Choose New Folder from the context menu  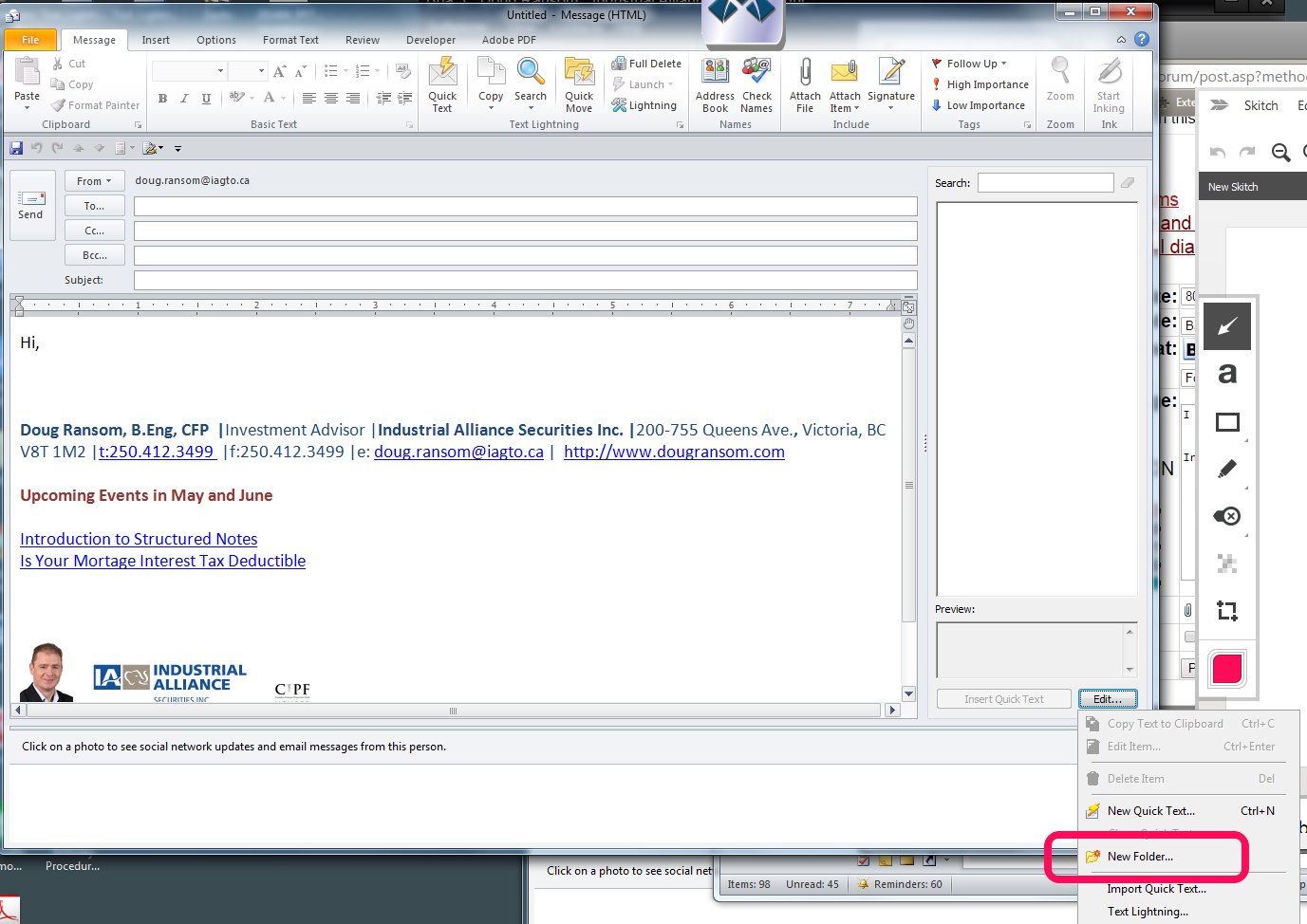point(1140,857)
